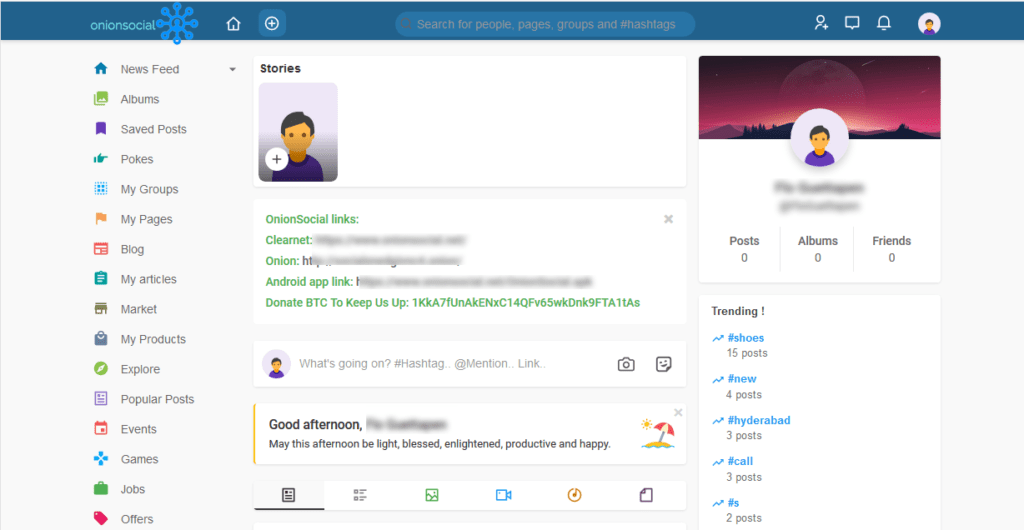Add a story with the plus button
This screenshot has height=530, width=1024.
[277, 159]
